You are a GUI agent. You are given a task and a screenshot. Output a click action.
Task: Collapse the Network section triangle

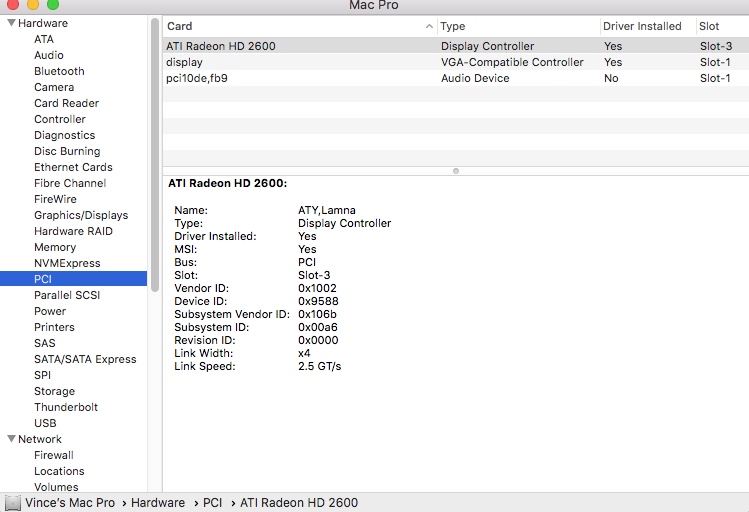tap(11, 439)
